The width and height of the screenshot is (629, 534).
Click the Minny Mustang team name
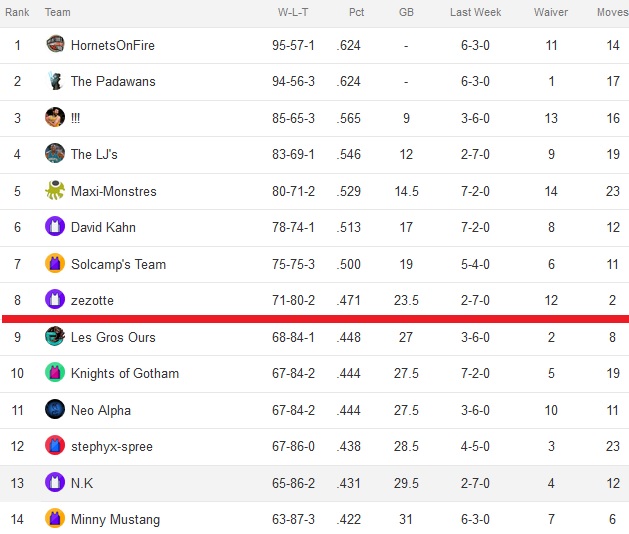116,519
